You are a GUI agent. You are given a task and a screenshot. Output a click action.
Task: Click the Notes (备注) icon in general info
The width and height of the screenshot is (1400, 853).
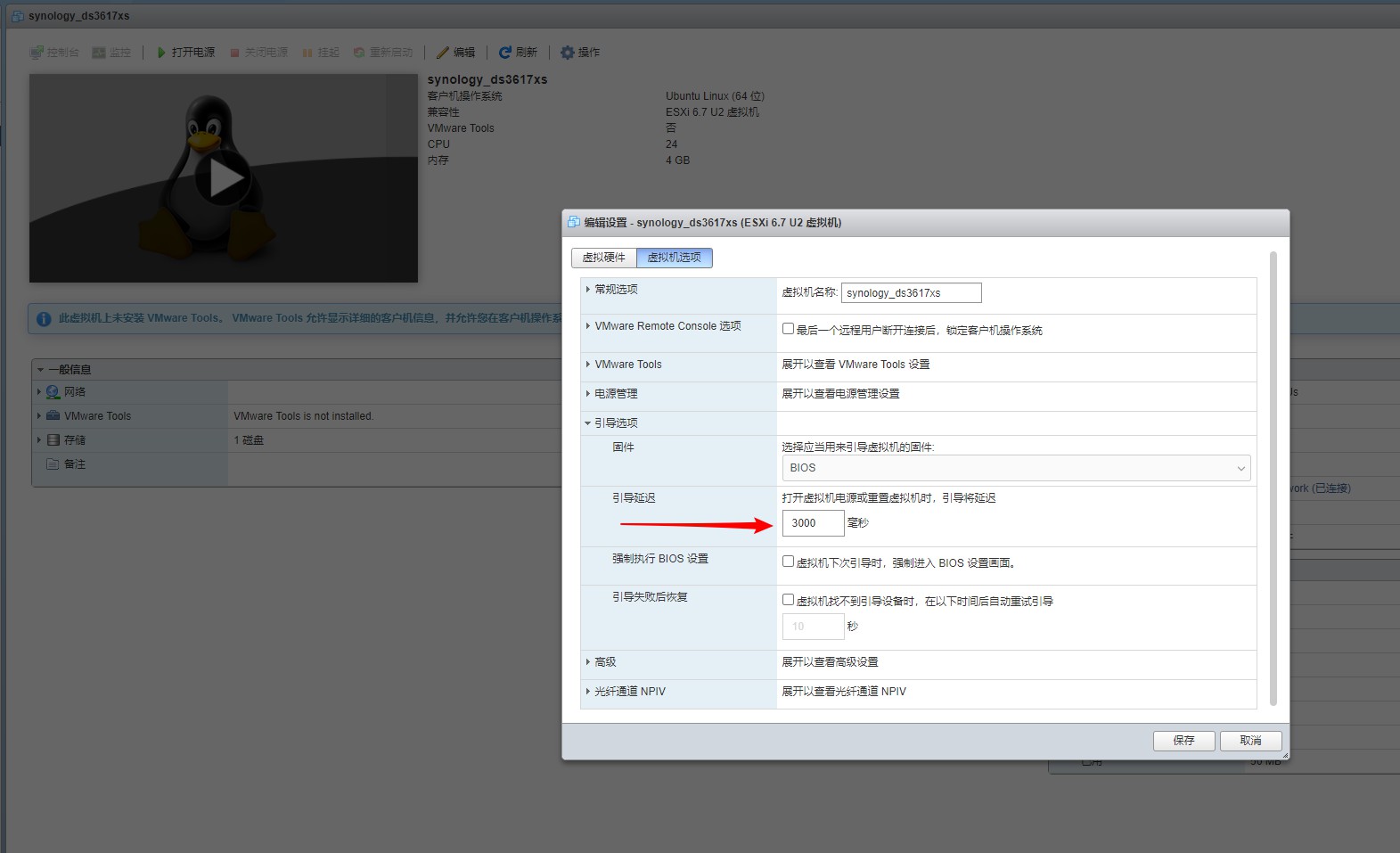(53, 464)
